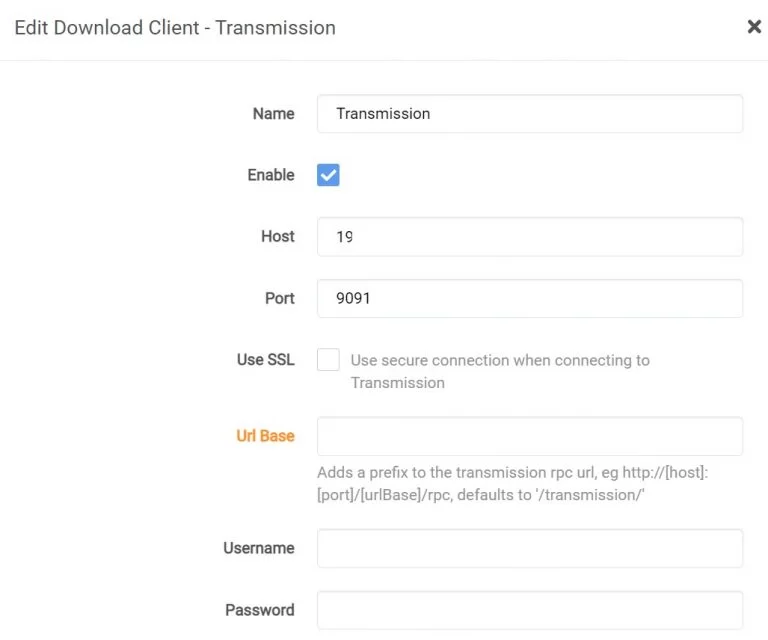Viewport: 768px width, 640px height.
Task: Focus the Host address field
Action: pyautogui.click(x=529, y=237)
